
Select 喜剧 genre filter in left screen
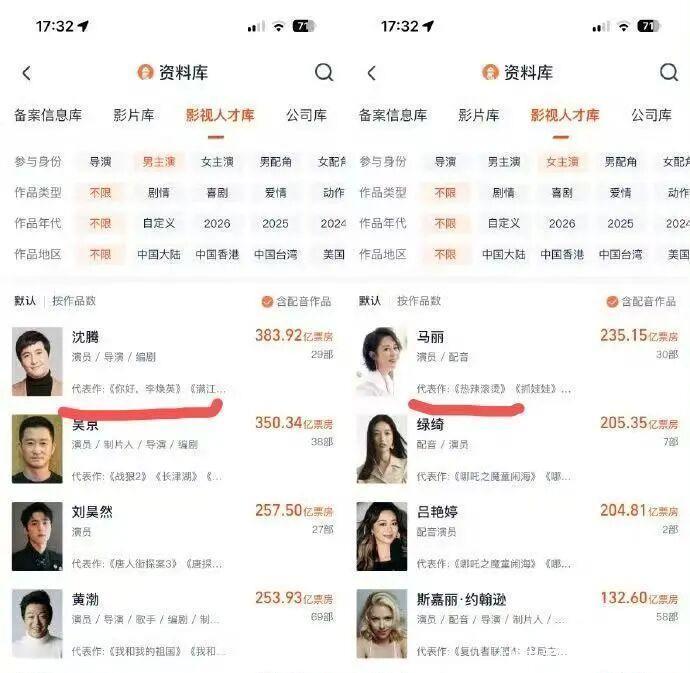pyautogui.click(x=217, y=193)
